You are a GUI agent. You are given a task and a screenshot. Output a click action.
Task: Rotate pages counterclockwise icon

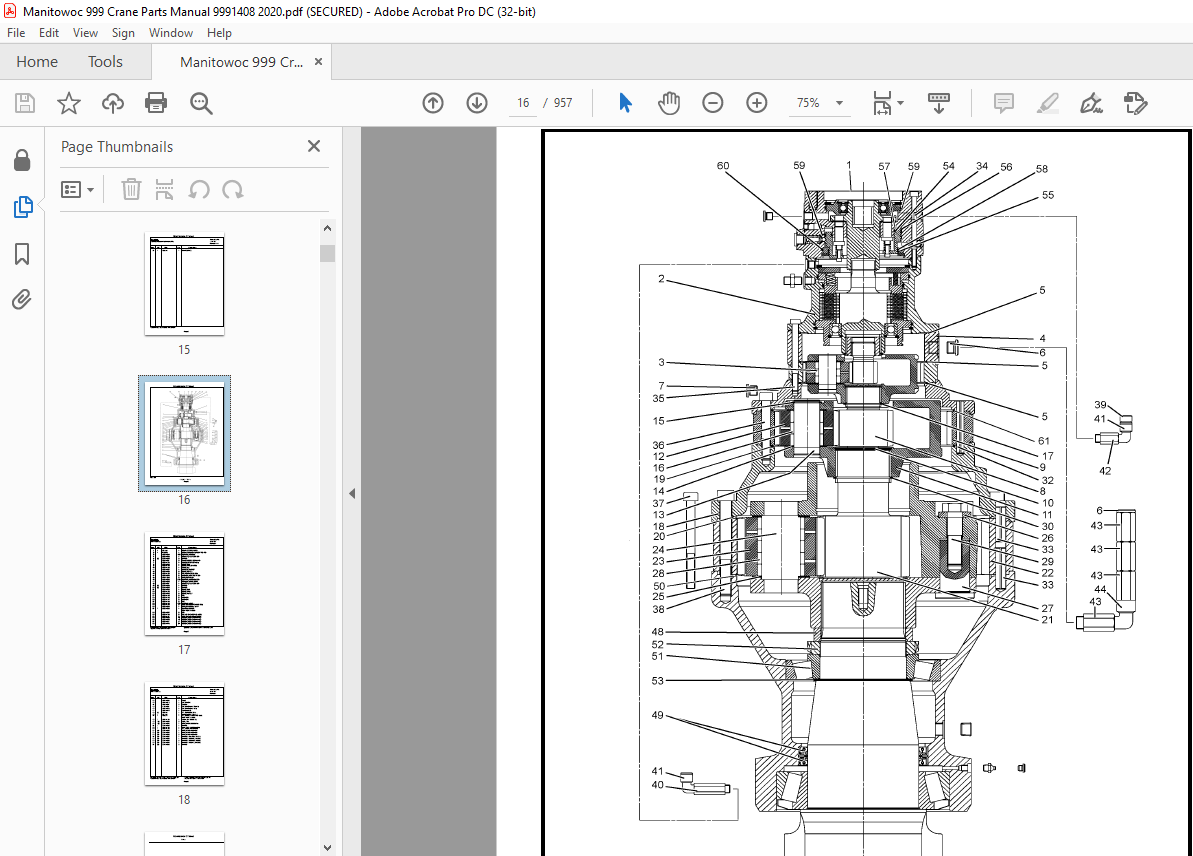[x=199, y=189]
